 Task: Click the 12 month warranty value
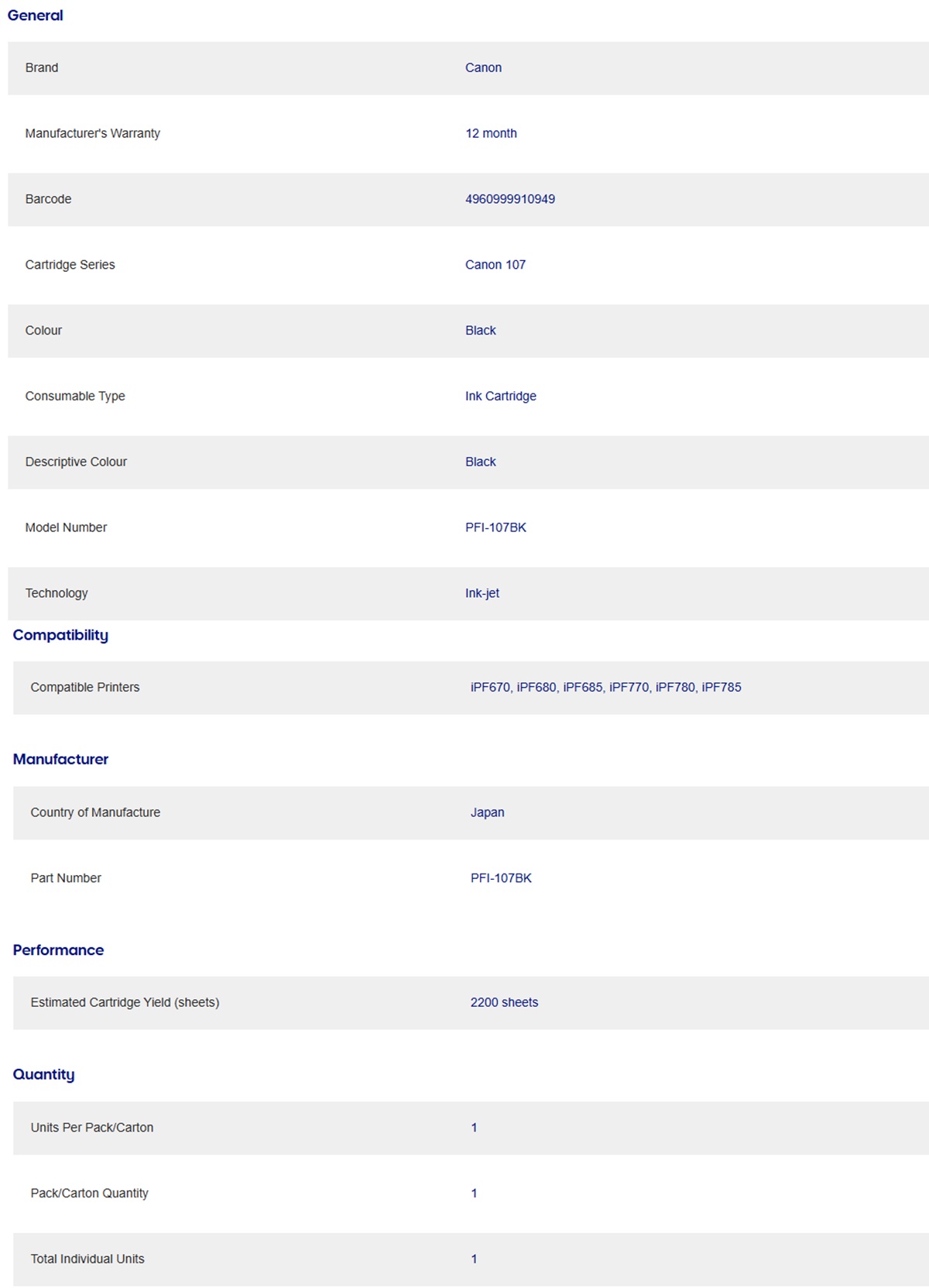coord(491,133)
